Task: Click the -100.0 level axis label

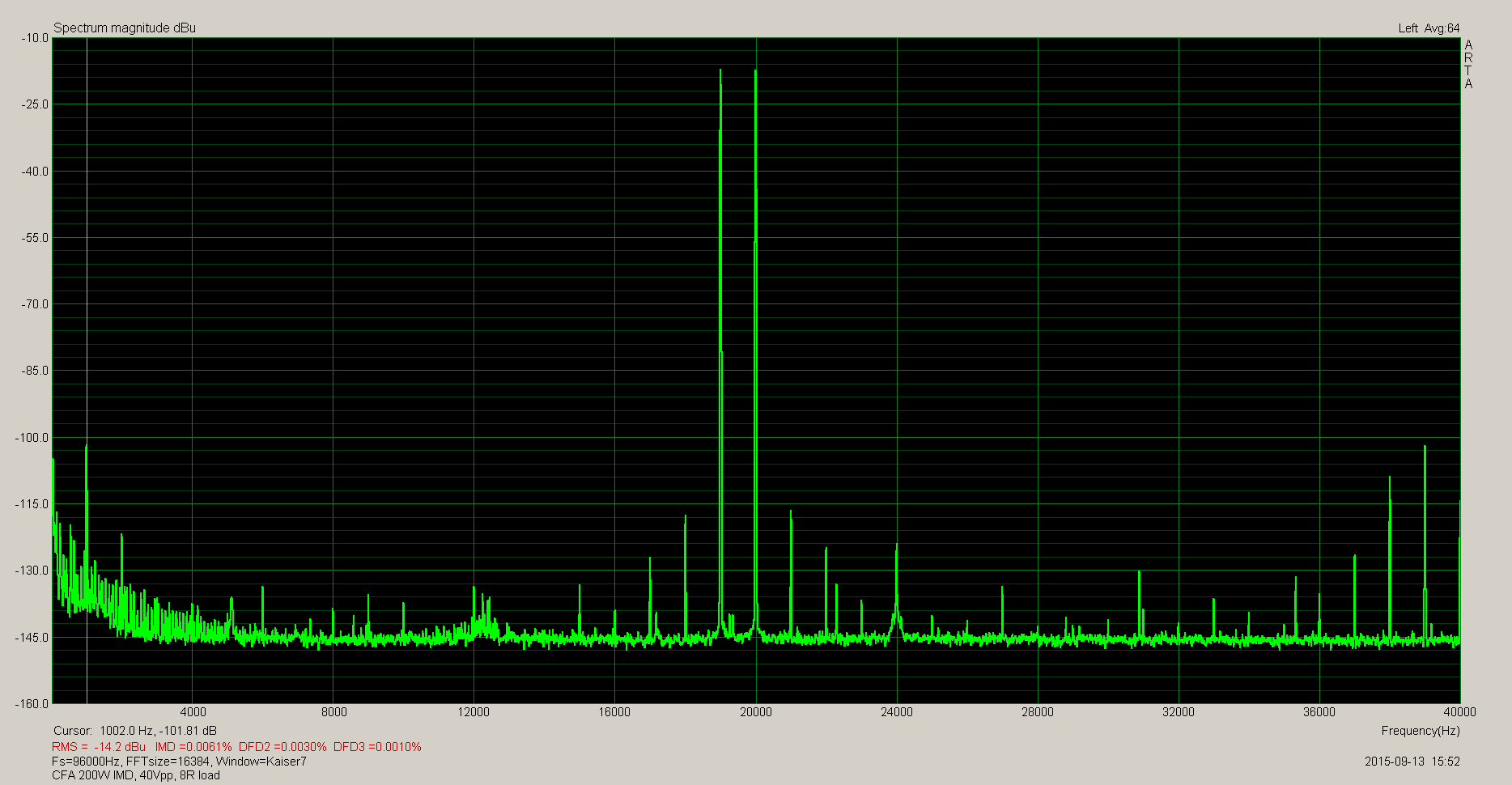Action: tap(32, 438)
